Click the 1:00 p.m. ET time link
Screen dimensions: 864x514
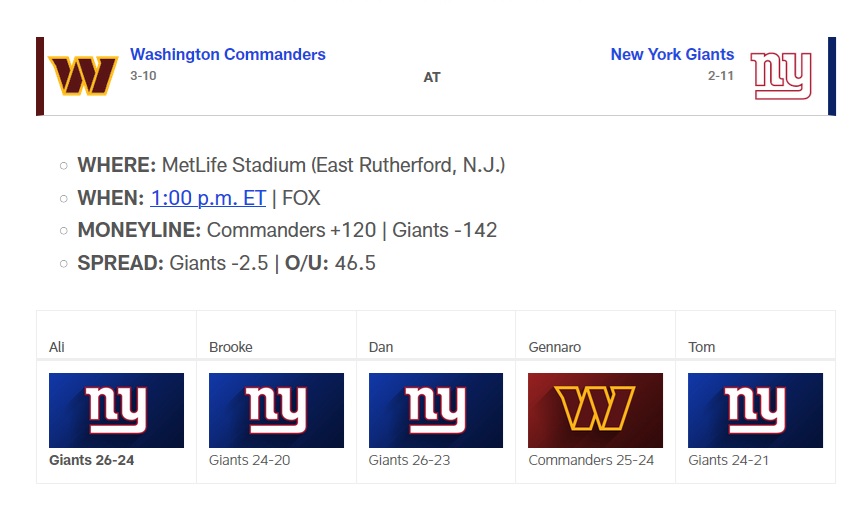tap(208, 198)
